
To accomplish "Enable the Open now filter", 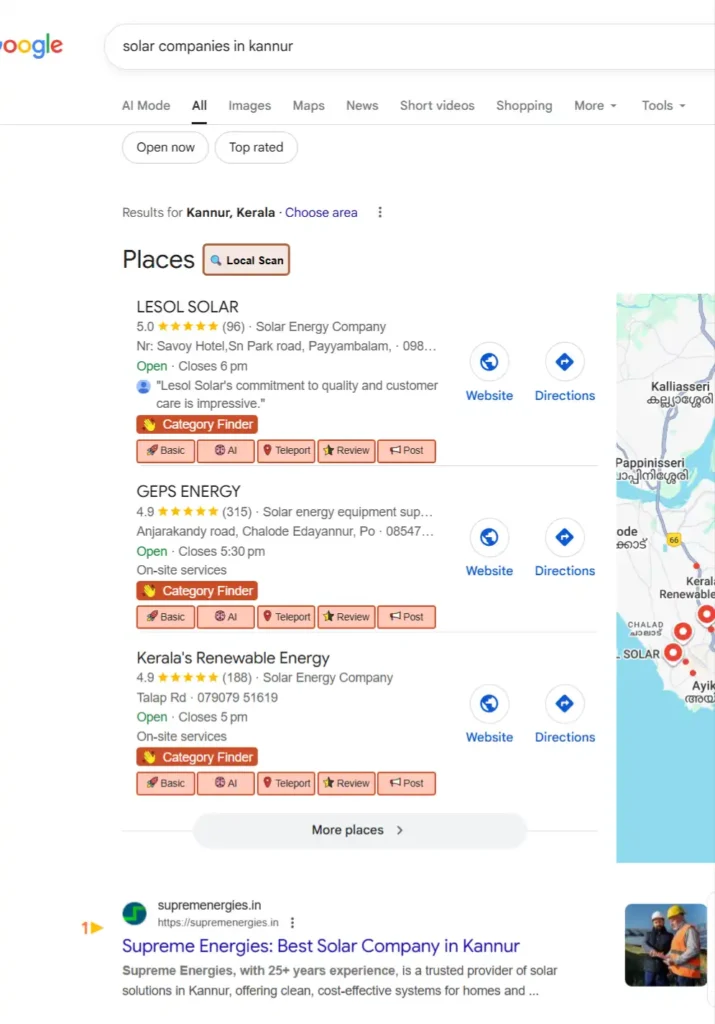I will (164, 147).
